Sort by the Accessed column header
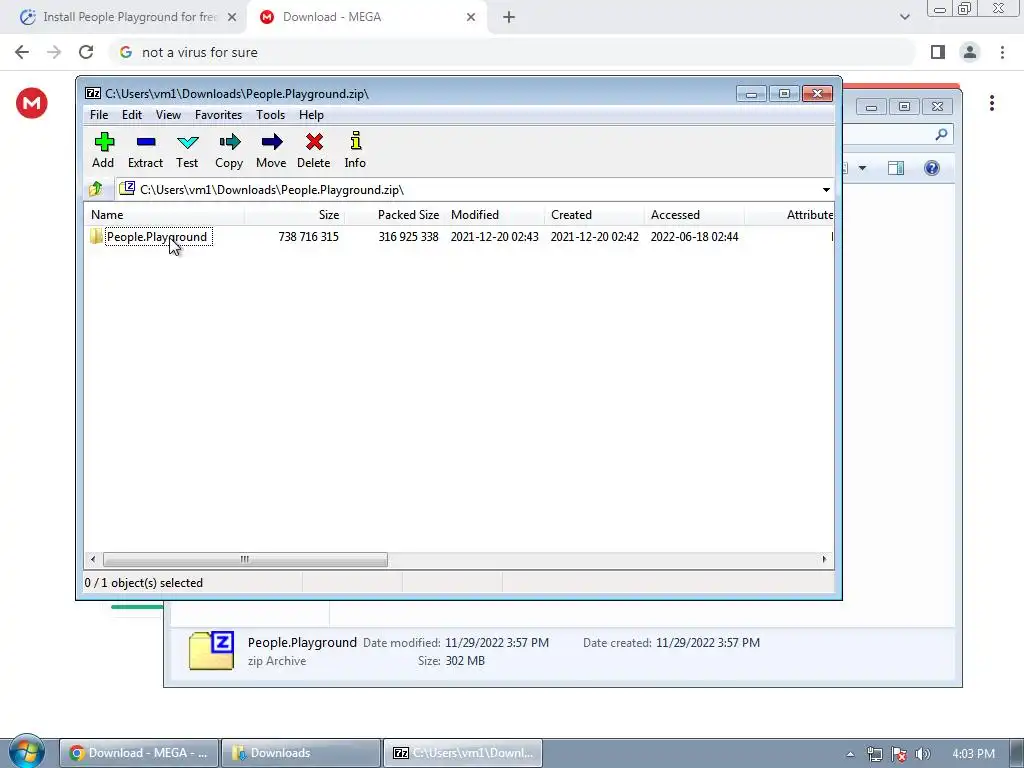The width and height of the screenshot is (1024, 768). pyautogui.click(x=694, y=215)
